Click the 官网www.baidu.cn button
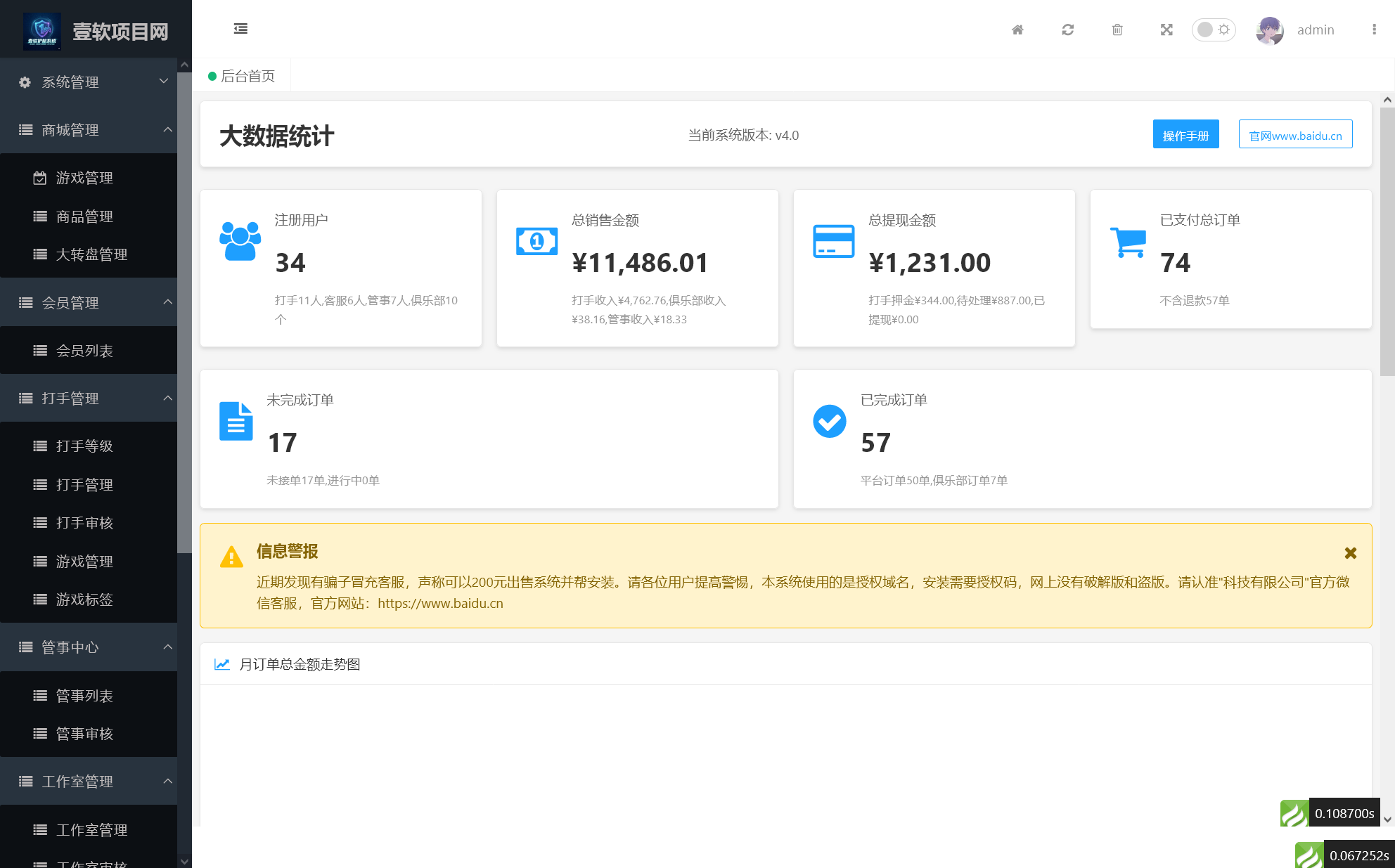Image resolution: width=1395 pixels, height=868 pixels. click(x=1295, y=135)
